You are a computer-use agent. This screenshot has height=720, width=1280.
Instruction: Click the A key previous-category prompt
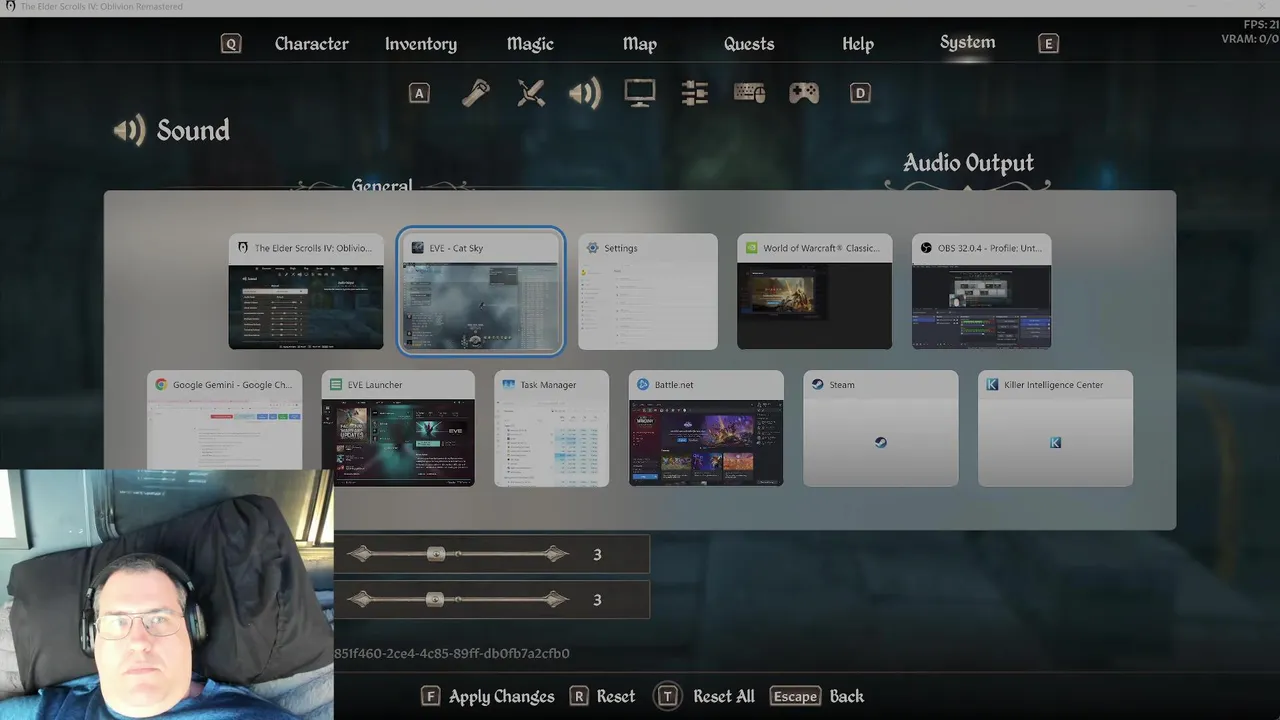coord(419,93)
